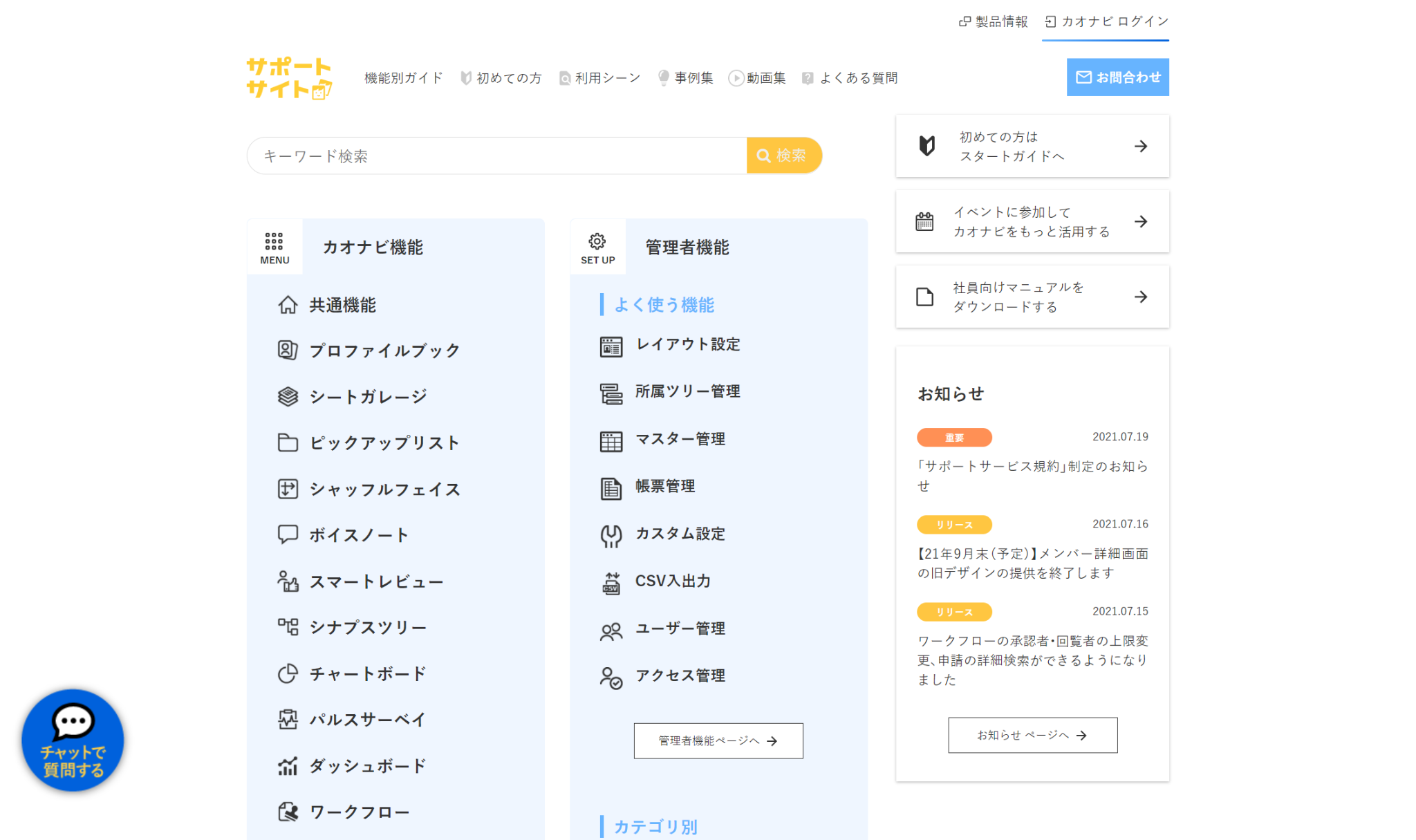
Task: Go to 利用シーン in the navigation
Action: [x=600, y=78]
